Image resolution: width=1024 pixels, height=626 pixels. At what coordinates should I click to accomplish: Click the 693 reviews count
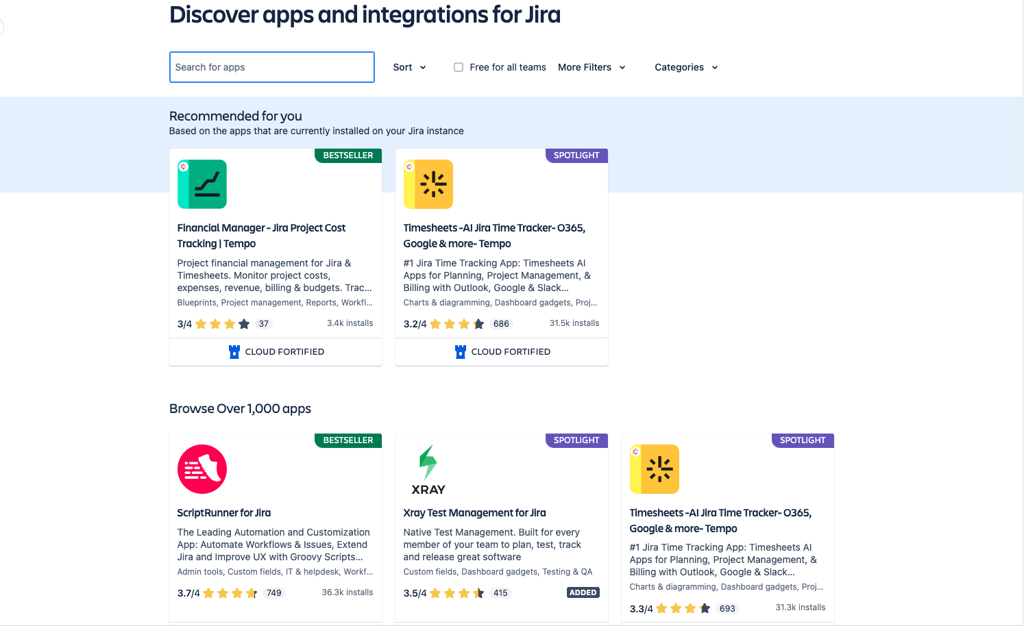[728, 608]
